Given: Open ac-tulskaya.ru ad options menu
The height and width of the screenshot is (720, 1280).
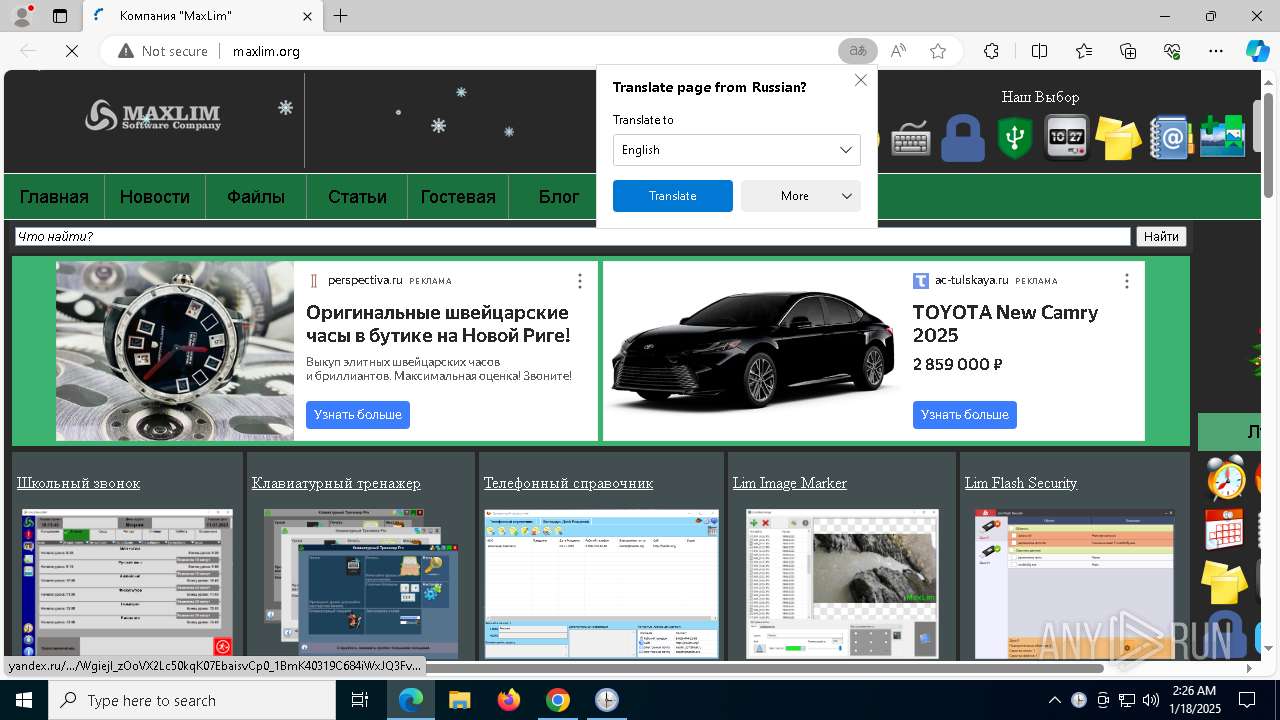Looking at the screenshot, I should [1127, 281].
